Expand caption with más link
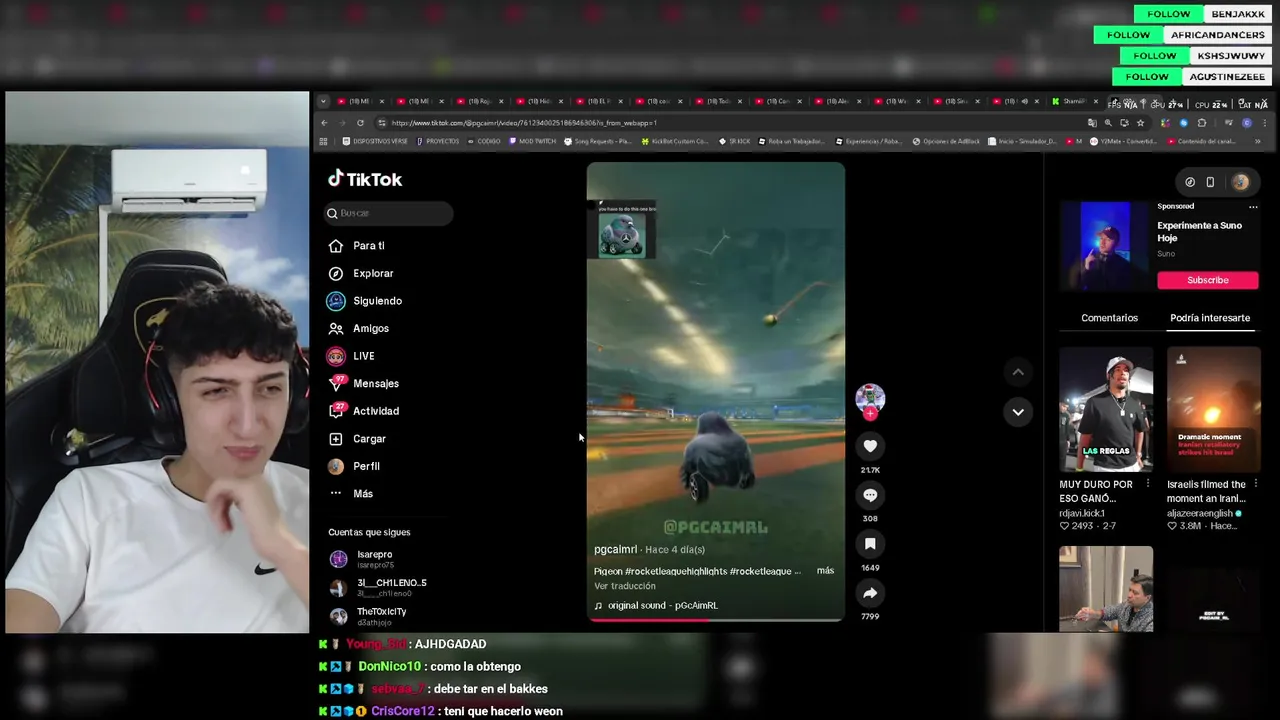1280x720 pixels. click(825, 571)
